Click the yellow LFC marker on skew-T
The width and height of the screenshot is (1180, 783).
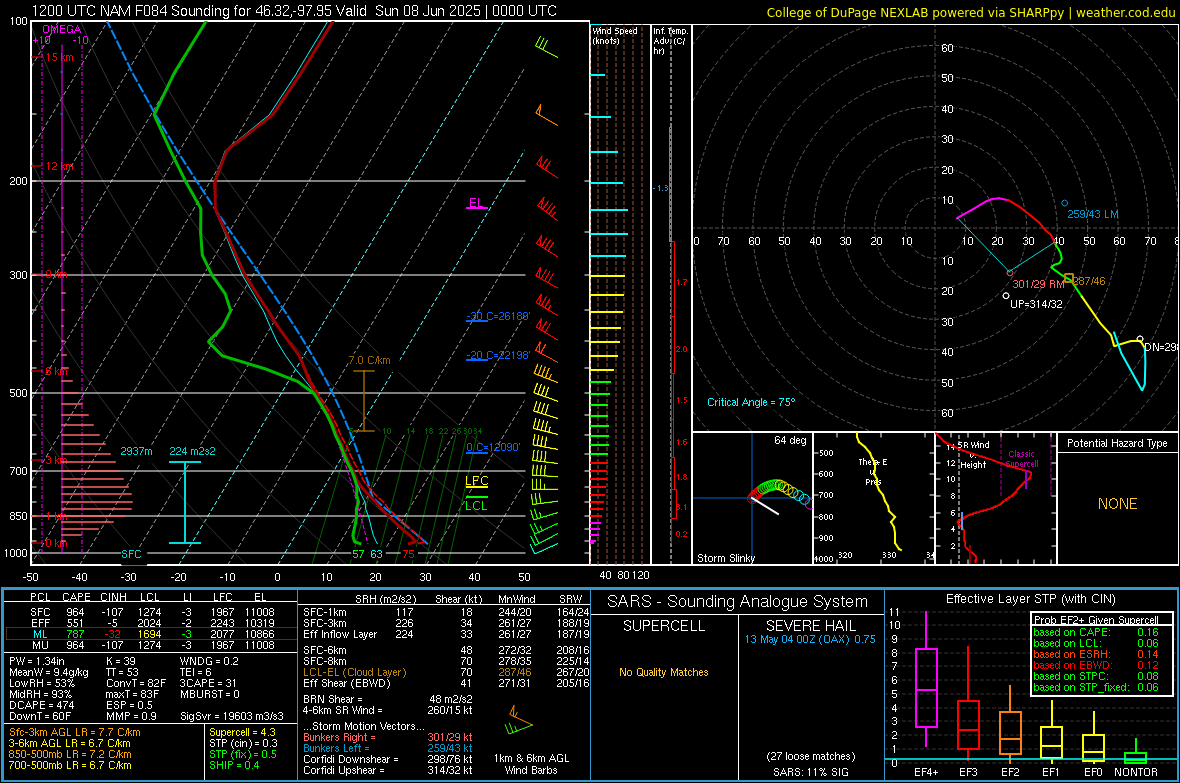[x=476, y=482]
